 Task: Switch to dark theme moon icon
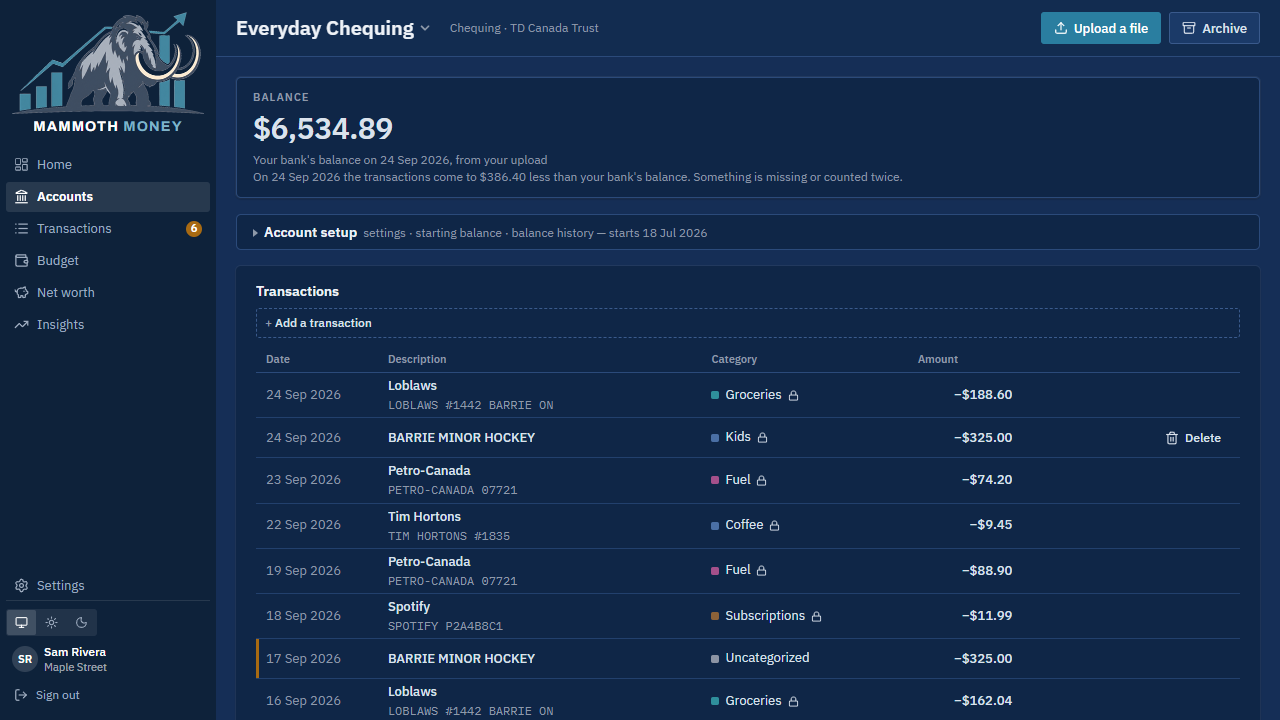82,623
